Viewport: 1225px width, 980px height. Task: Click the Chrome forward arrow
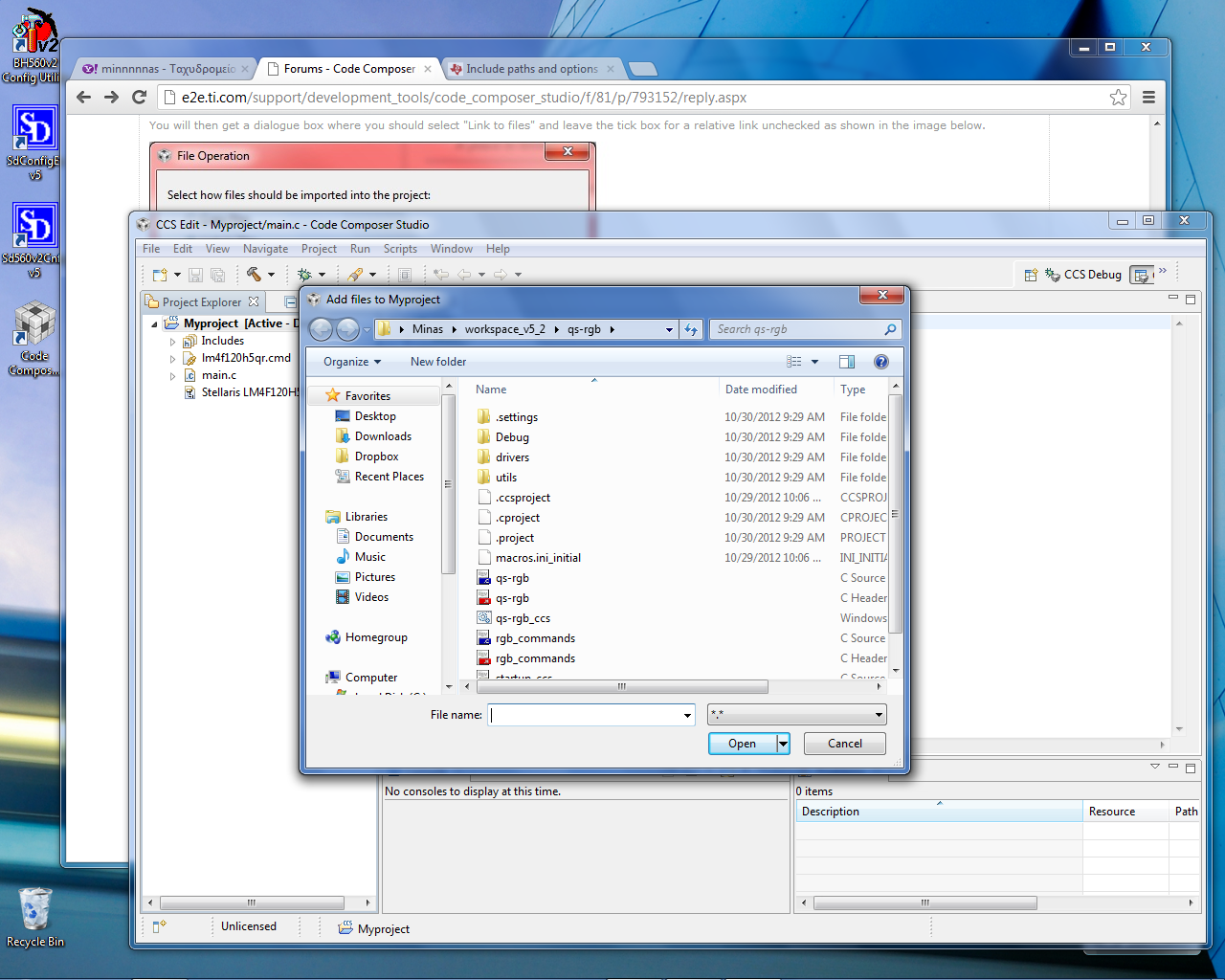coord(111,97)
